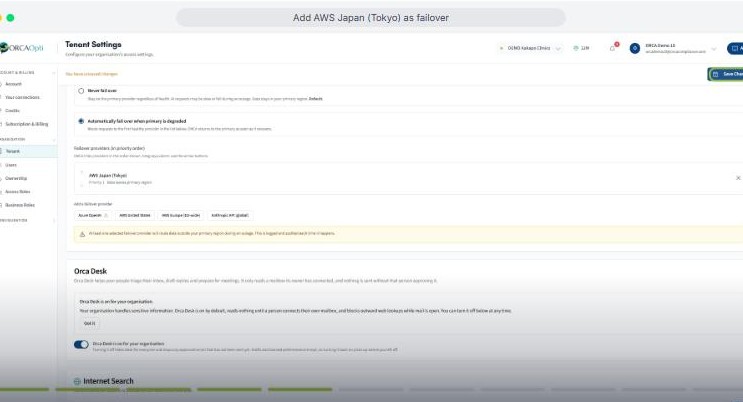Viewport: 743px width, 402px height.
Task: Click the AWS Japan (Tokyo) provider name
Action: [x=108, y=175]
